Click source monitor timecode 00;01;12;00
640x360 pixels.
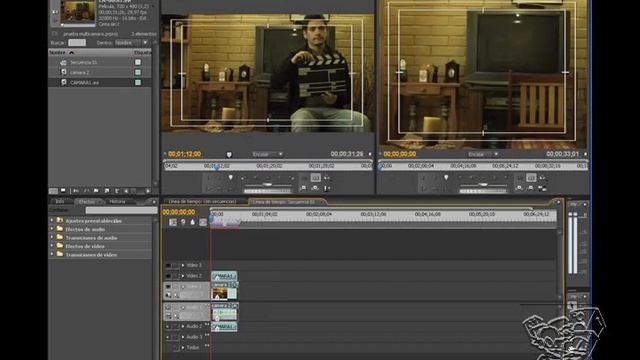tap(184, 154)
